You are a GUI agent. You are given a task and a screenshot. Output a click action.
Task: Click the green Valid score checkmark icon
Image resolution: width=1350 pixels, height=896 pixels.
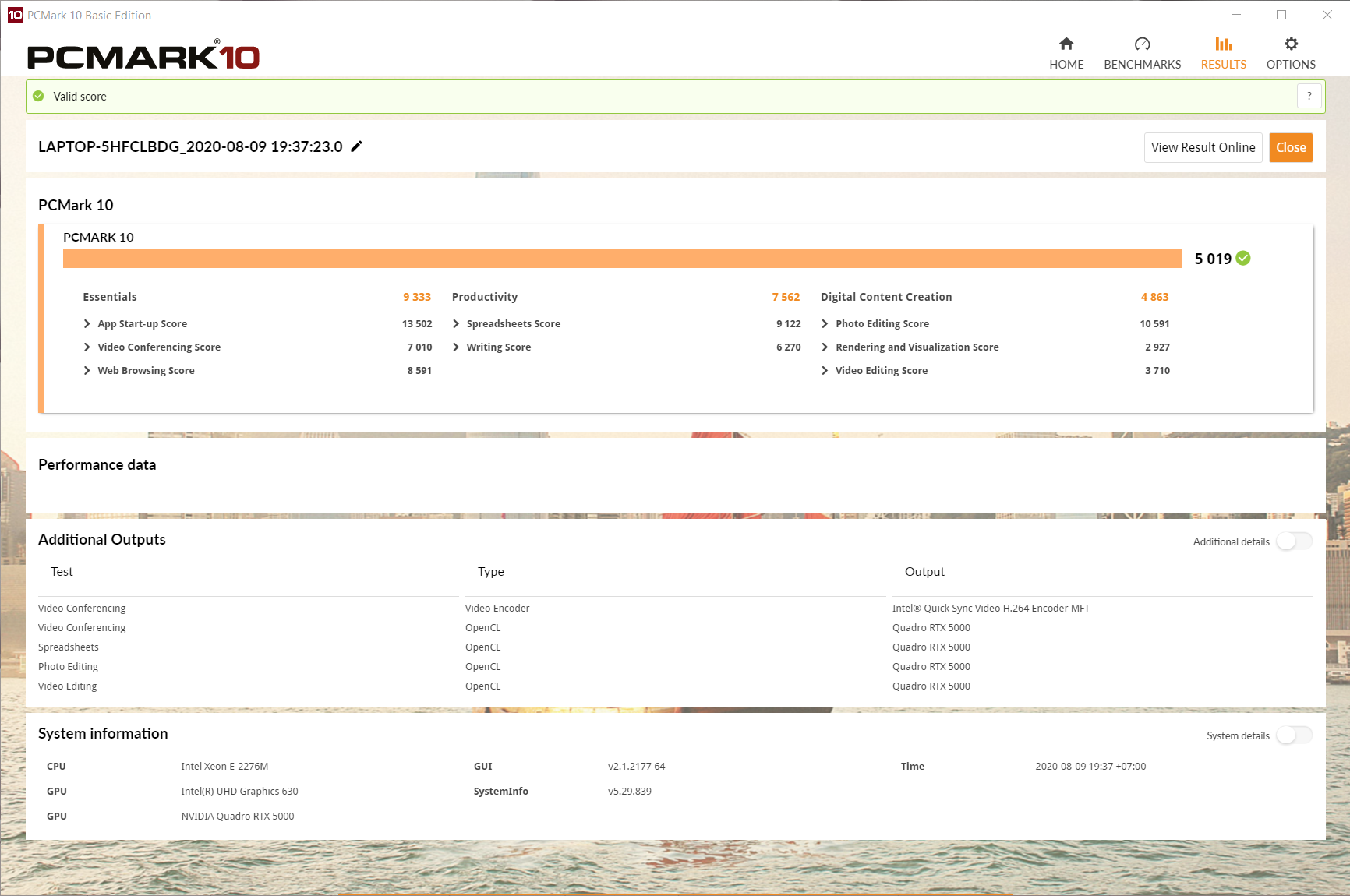click(x=38, y=96)
